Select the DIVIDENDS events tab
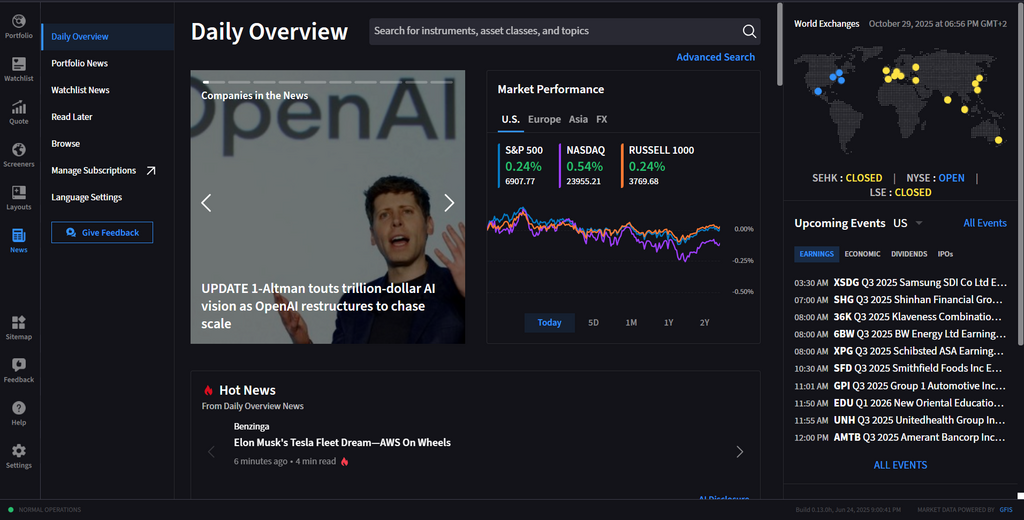Screen dimensions: 1024x520 [x=909, y=254]
